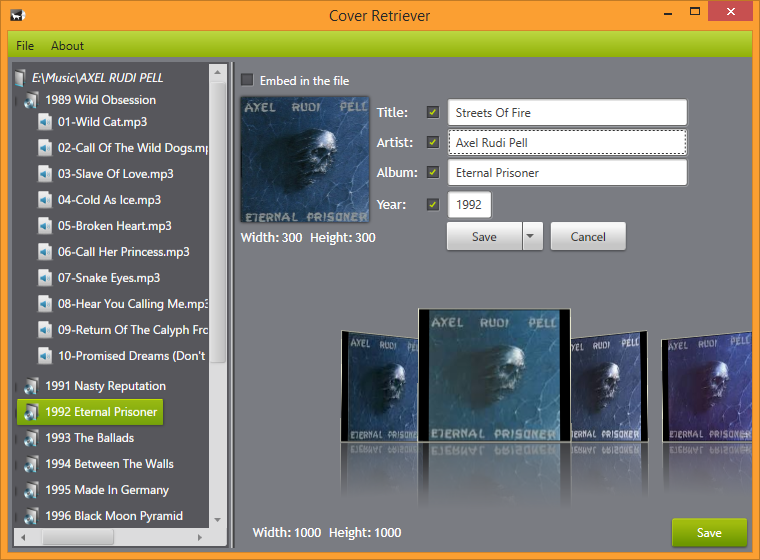Open the About menu
Viewport: 760px width, 560px height.
(67, 46)
